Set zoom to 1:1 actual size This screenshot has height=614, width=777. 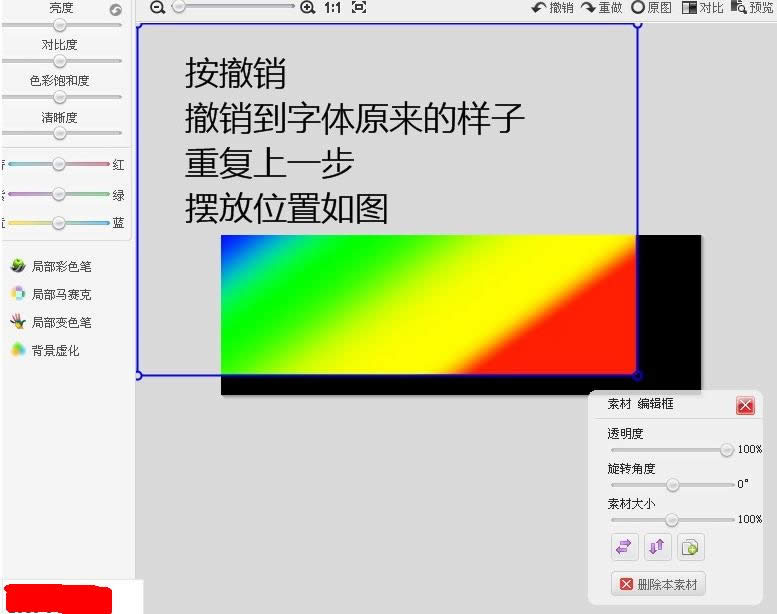point(333,7)
